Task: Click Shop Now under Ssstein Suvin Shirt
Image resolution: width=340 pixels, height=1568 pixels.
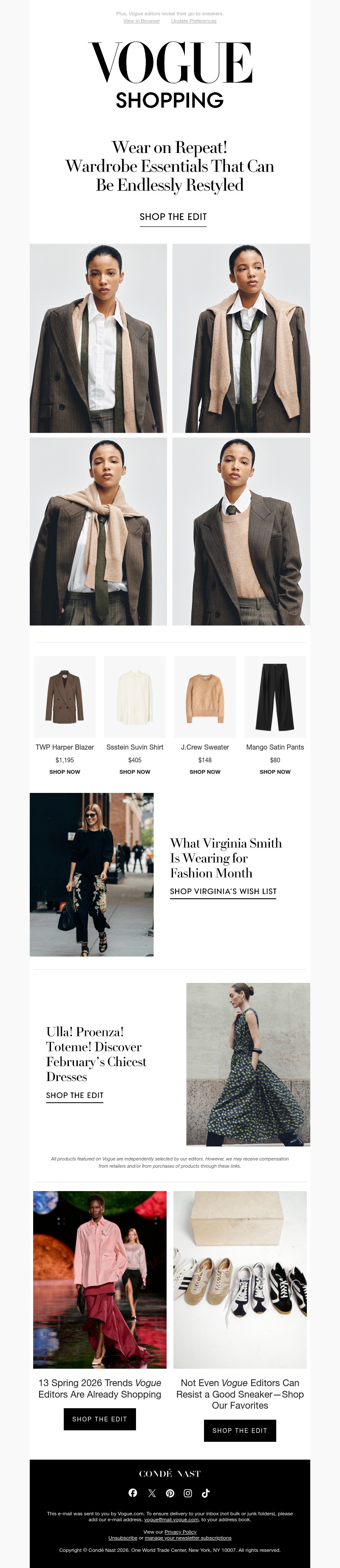Action: (135, 772)
